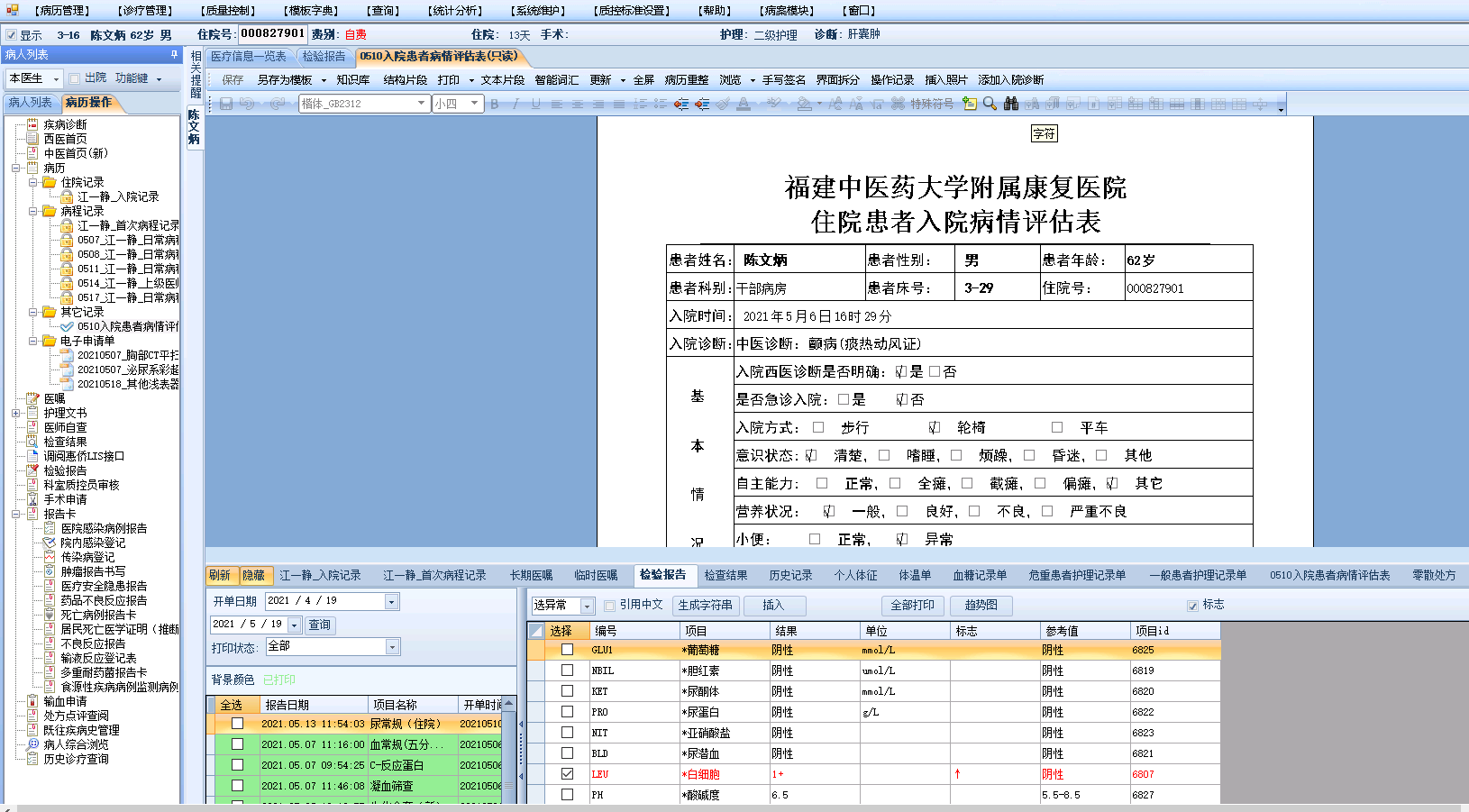Click the undo arrow icon
The width and height of the screenshot is (1469, 812).
click(247, 104)
